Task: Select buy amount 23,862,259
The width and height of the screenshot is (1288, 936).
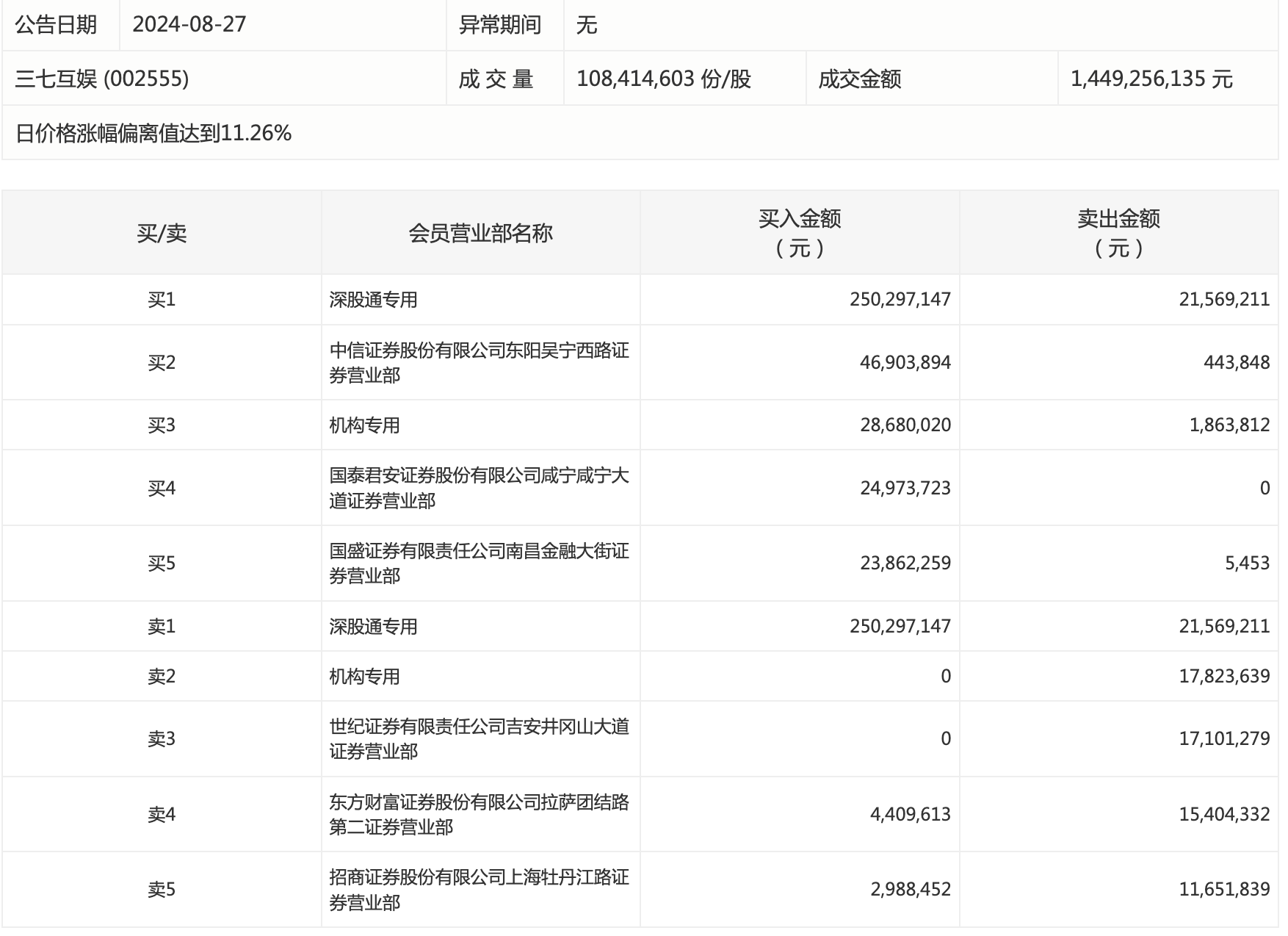Action: coord(905,564)
